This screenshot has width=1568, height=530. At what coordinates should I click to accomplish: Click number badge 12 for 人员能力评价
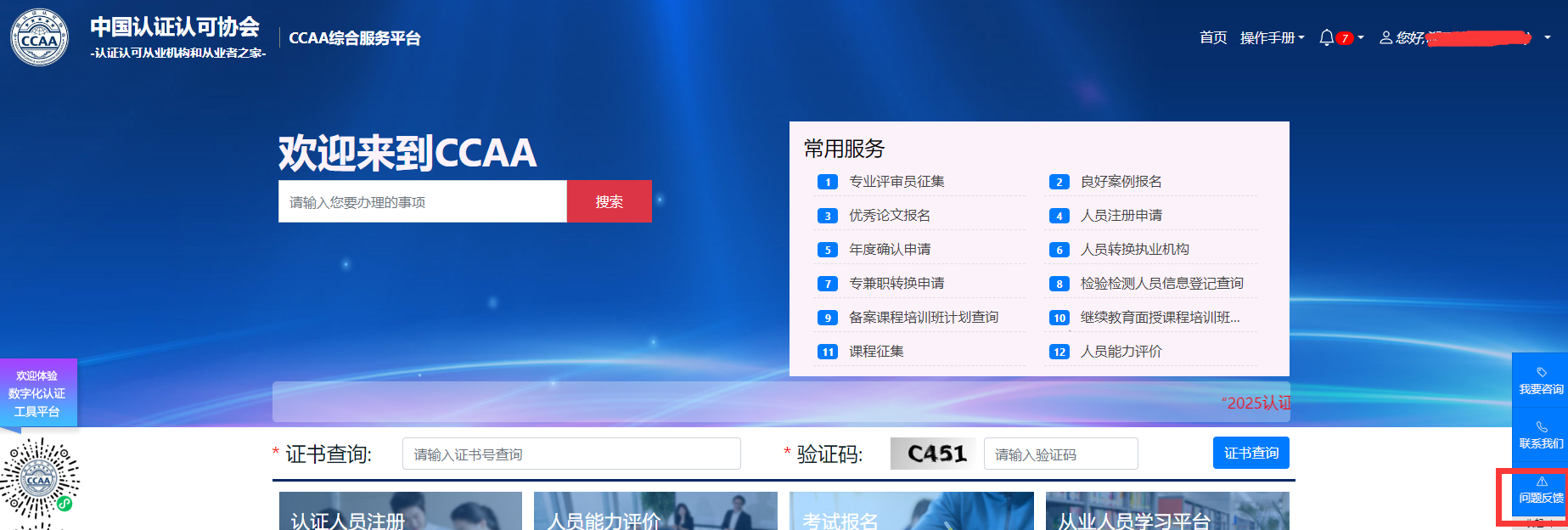tap(1059, 352)
